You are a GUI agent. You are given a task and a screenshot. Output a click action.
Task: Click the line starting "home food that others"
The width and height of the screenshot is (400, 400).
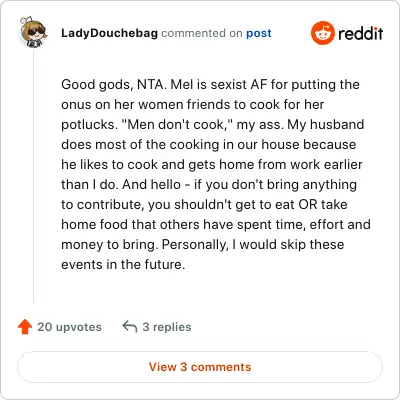click(x=216, y=224)
